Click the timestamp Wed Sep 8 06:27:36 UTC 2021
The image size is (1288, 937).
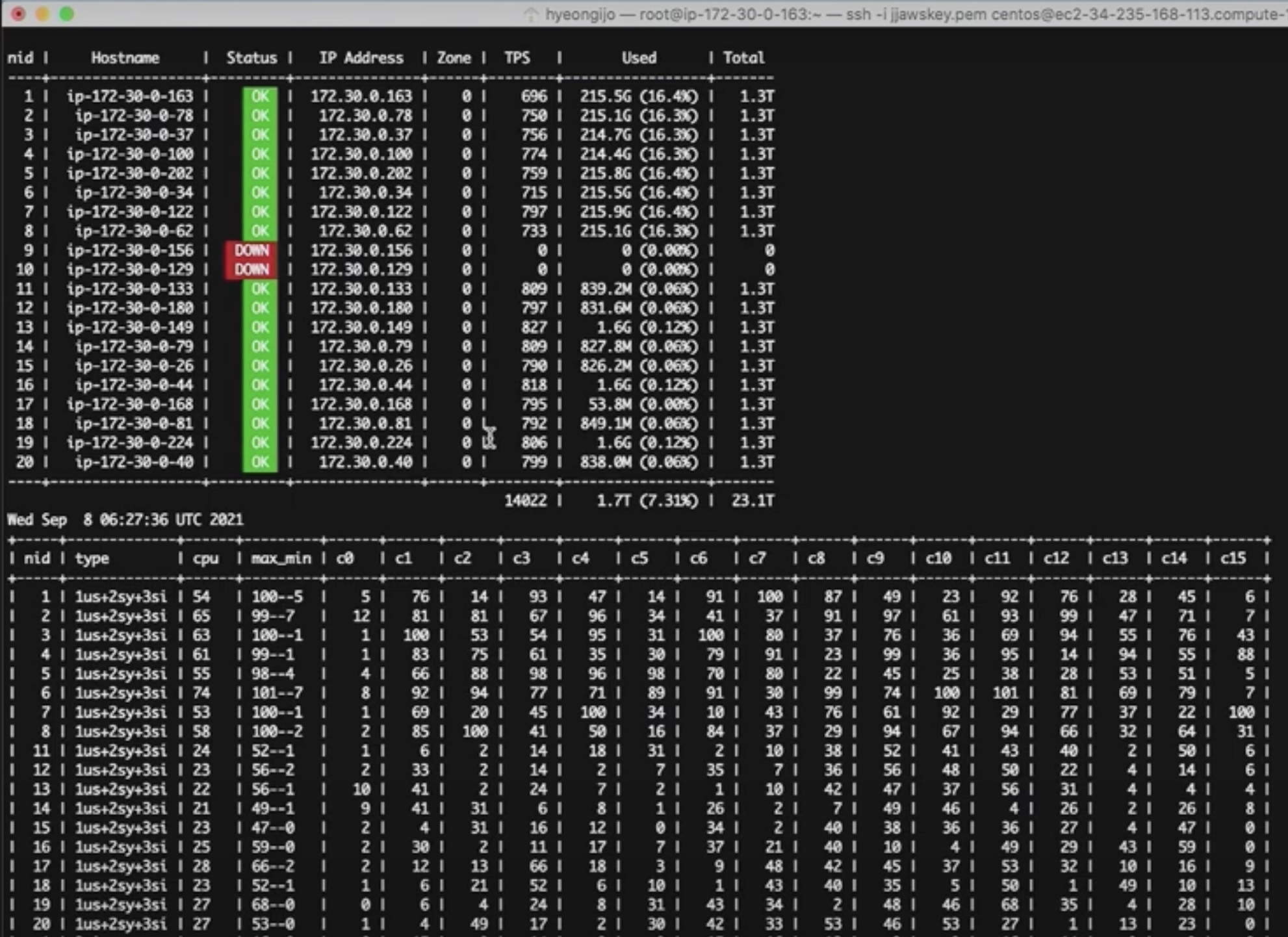(125, 520)
